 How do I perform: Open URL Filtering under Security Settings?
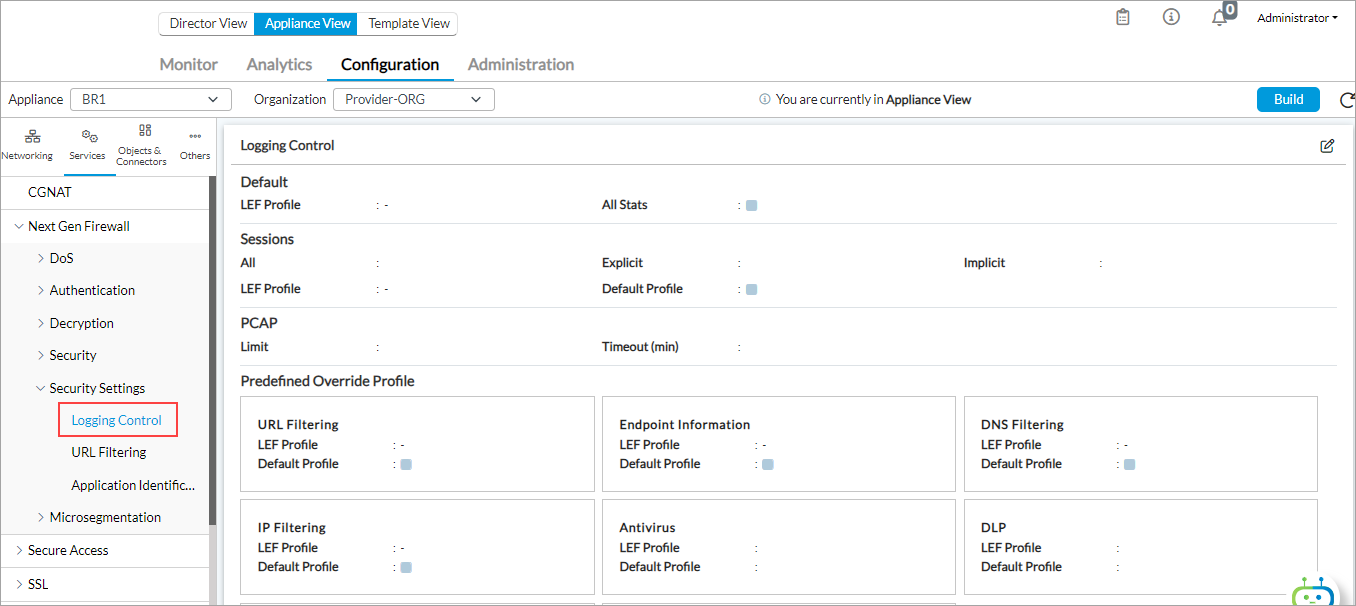(x=109, y=452)
